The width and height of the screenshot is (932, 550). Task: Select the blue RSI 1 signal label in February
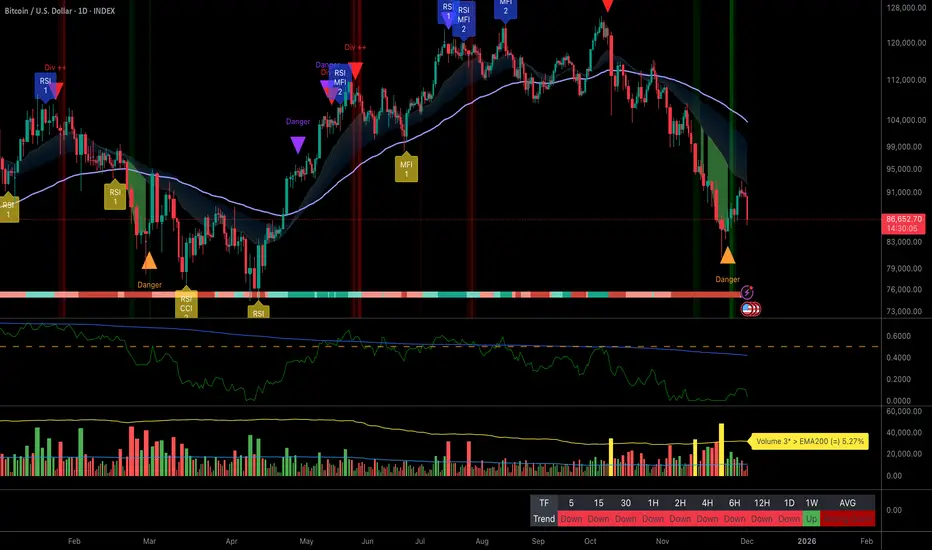tap(45, 86)
